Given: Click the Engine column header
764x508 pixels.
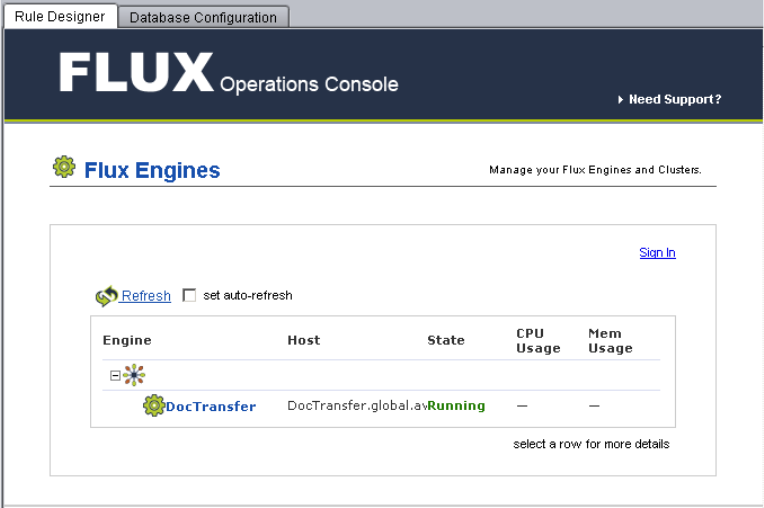Looking at the screenshot, I should pos(127,340).
